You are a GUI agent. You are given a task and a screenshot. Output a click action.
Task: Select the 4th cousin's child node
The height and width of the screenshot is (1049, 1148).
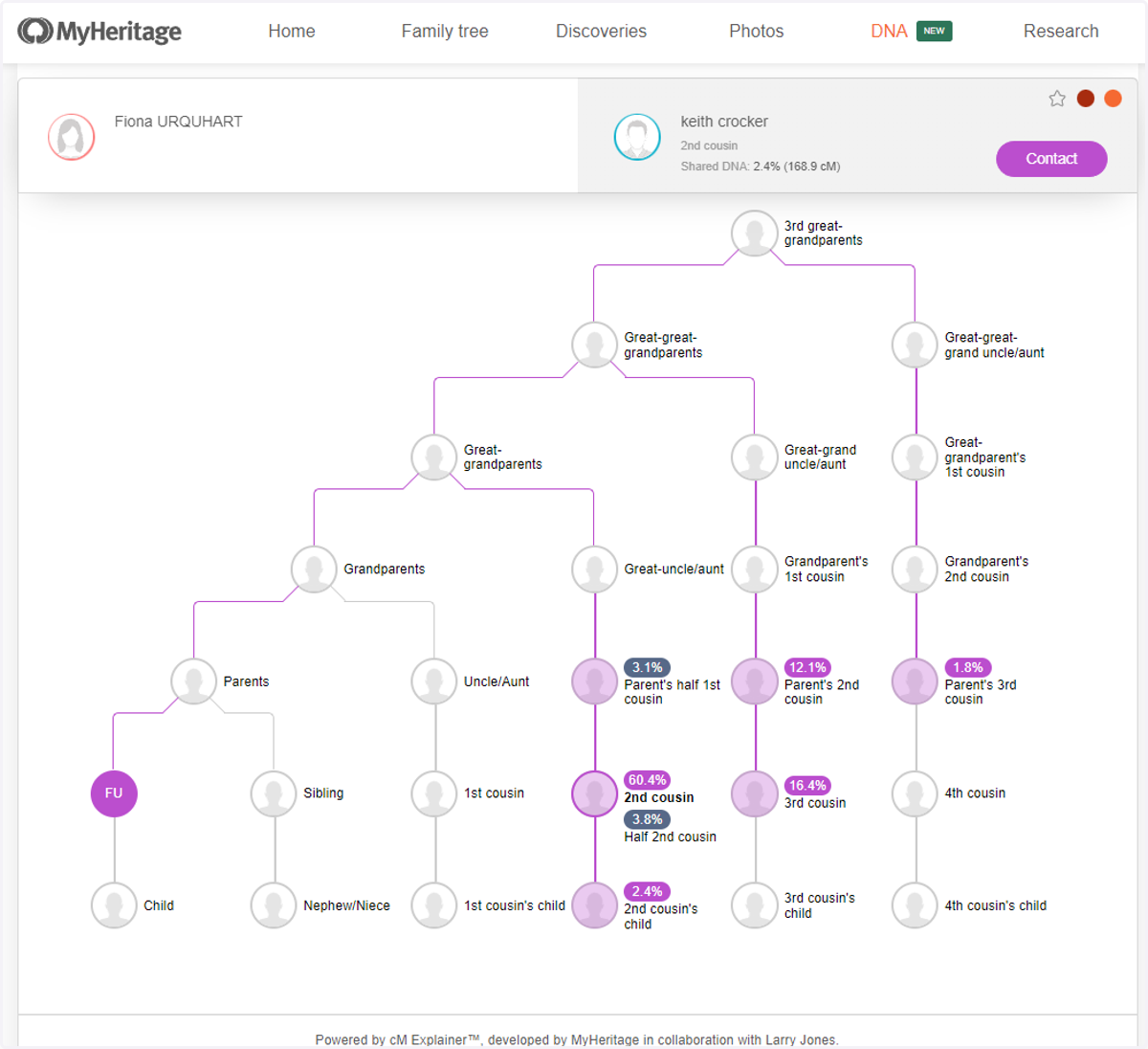tap(916, 905)
